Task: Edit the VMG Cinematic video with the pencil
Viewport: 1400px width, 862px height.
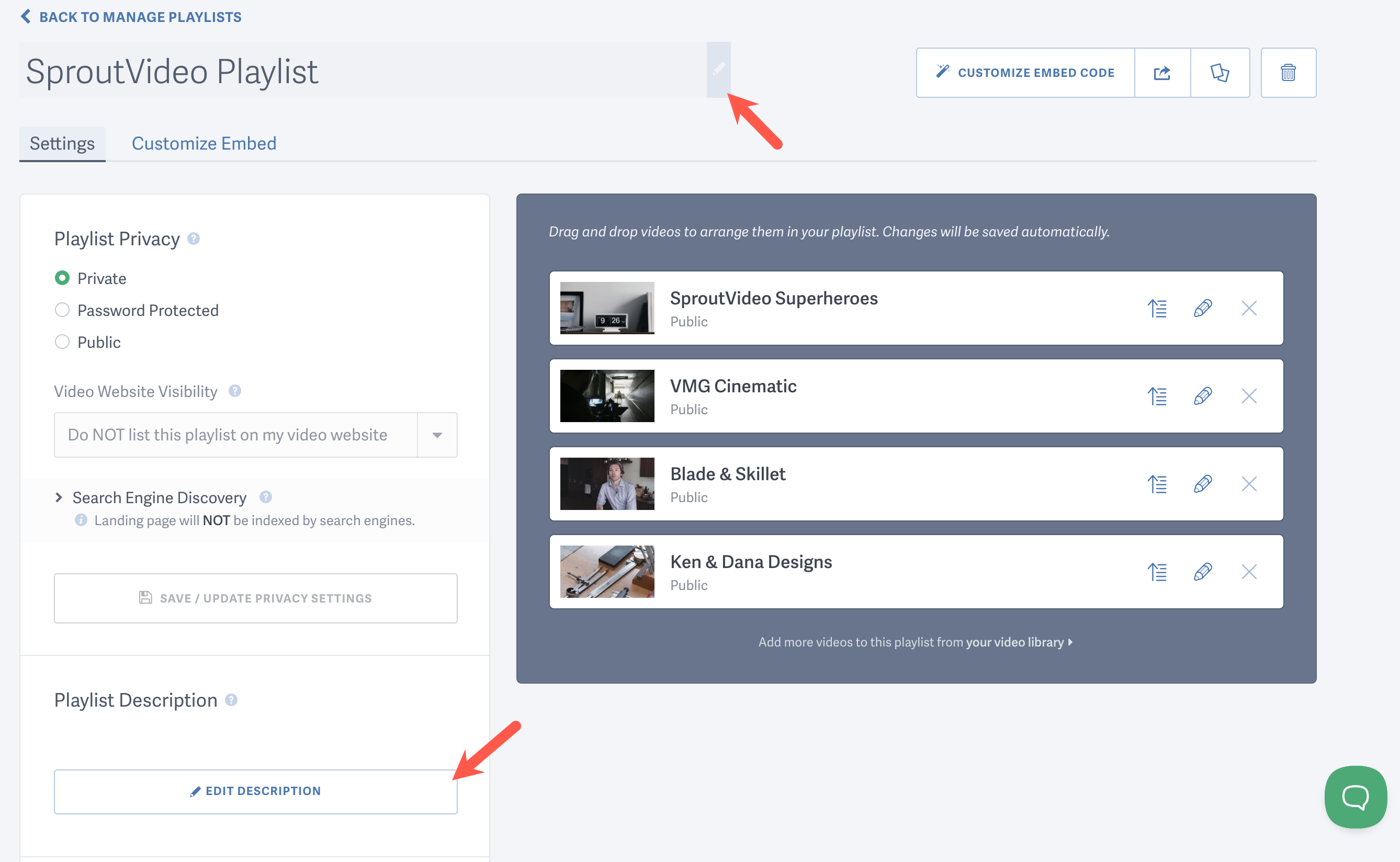Action: [1203, 395]
